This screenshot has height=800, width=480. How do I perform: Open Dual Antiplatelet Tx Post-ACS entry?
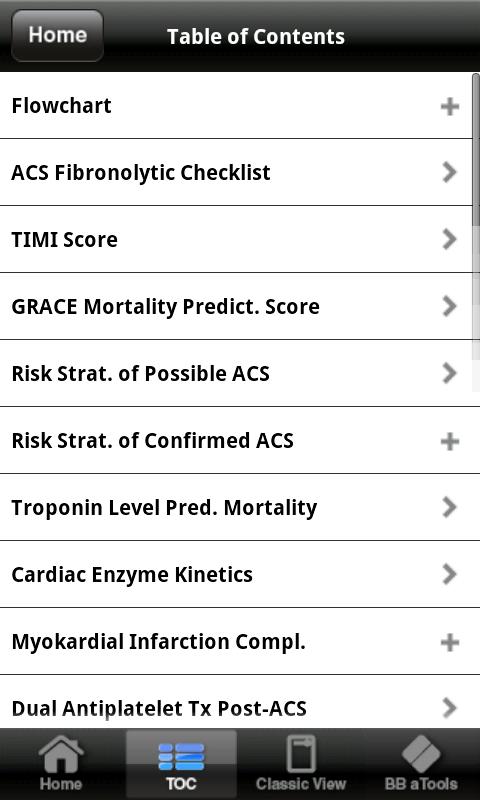240,702
